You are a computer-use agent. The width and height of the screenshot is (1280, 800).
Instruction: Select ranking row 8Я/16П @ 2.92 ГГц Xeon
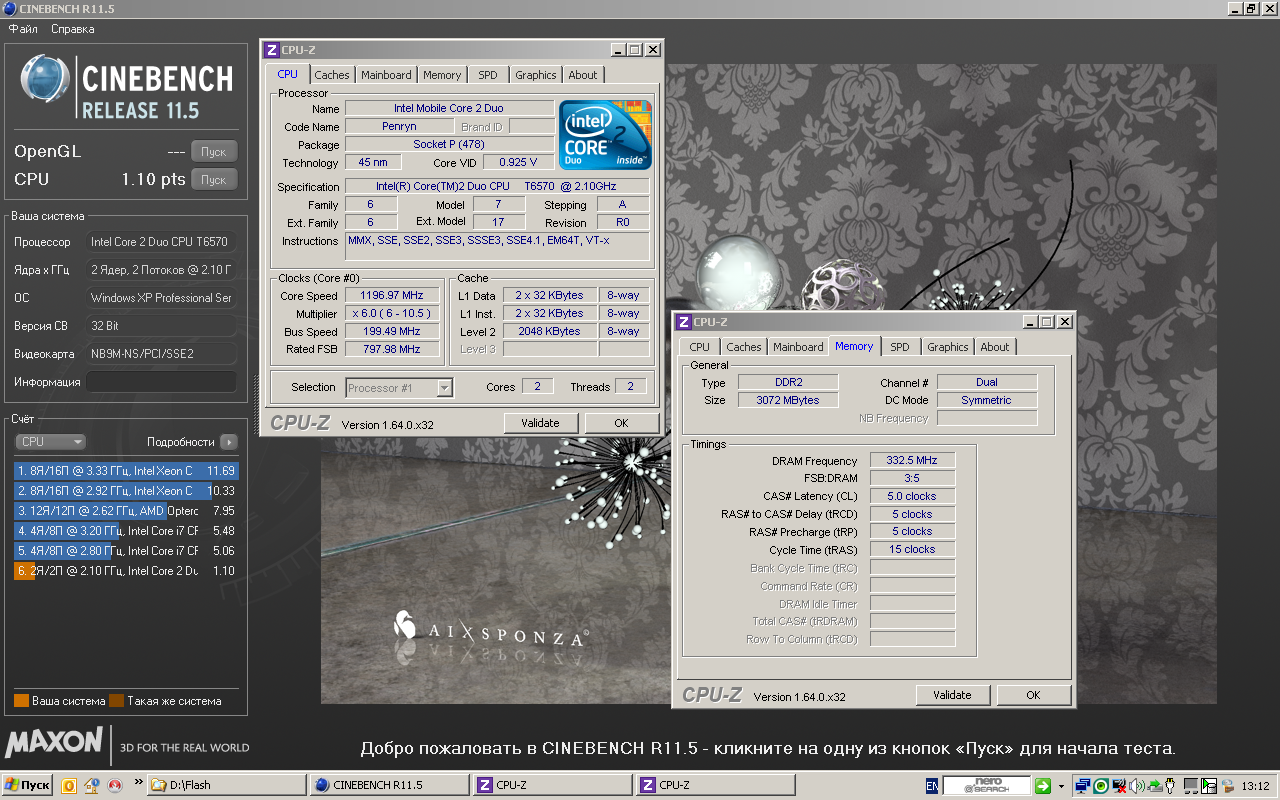click(127, 491)
